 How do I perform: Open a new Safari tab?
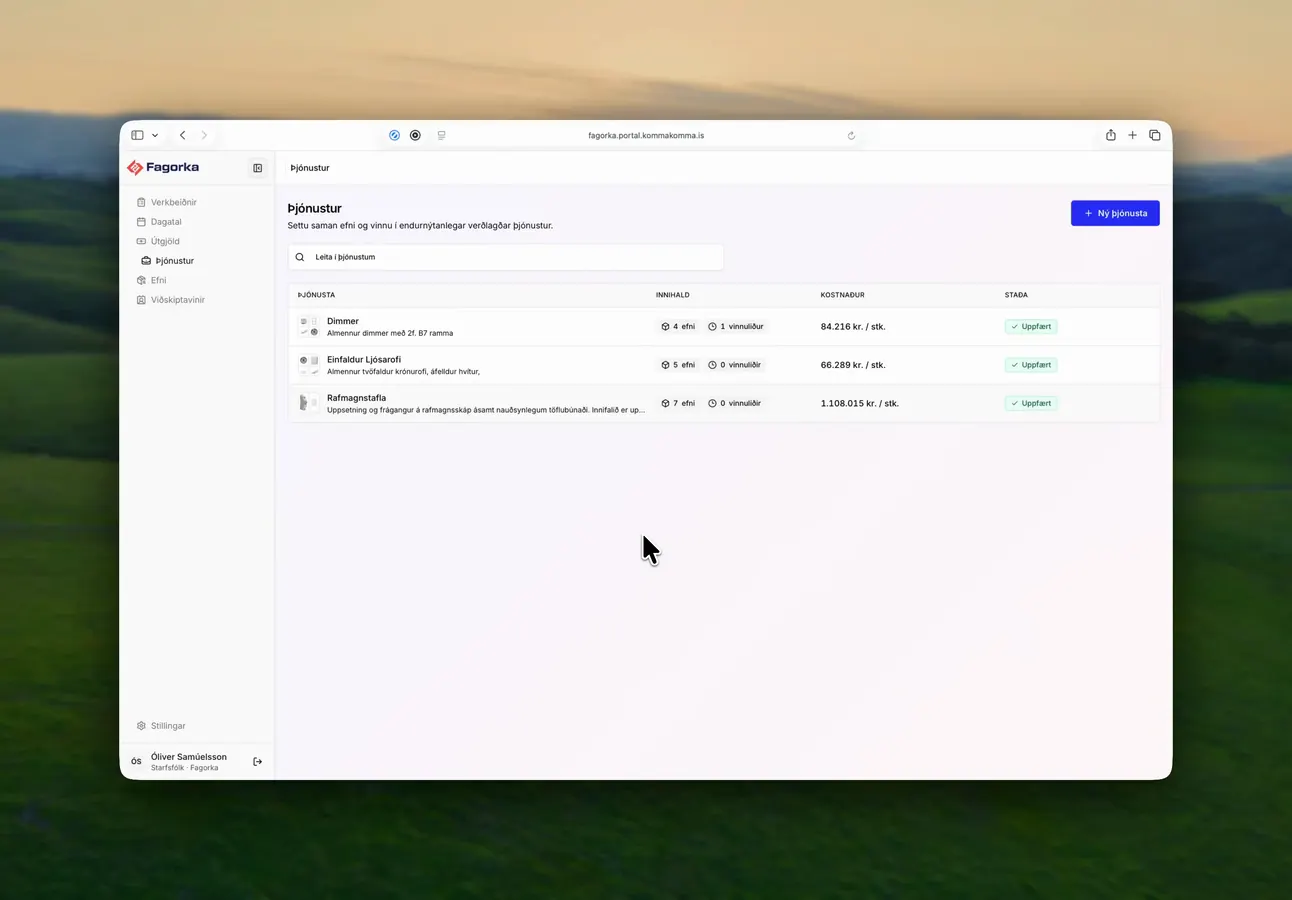1132,135
